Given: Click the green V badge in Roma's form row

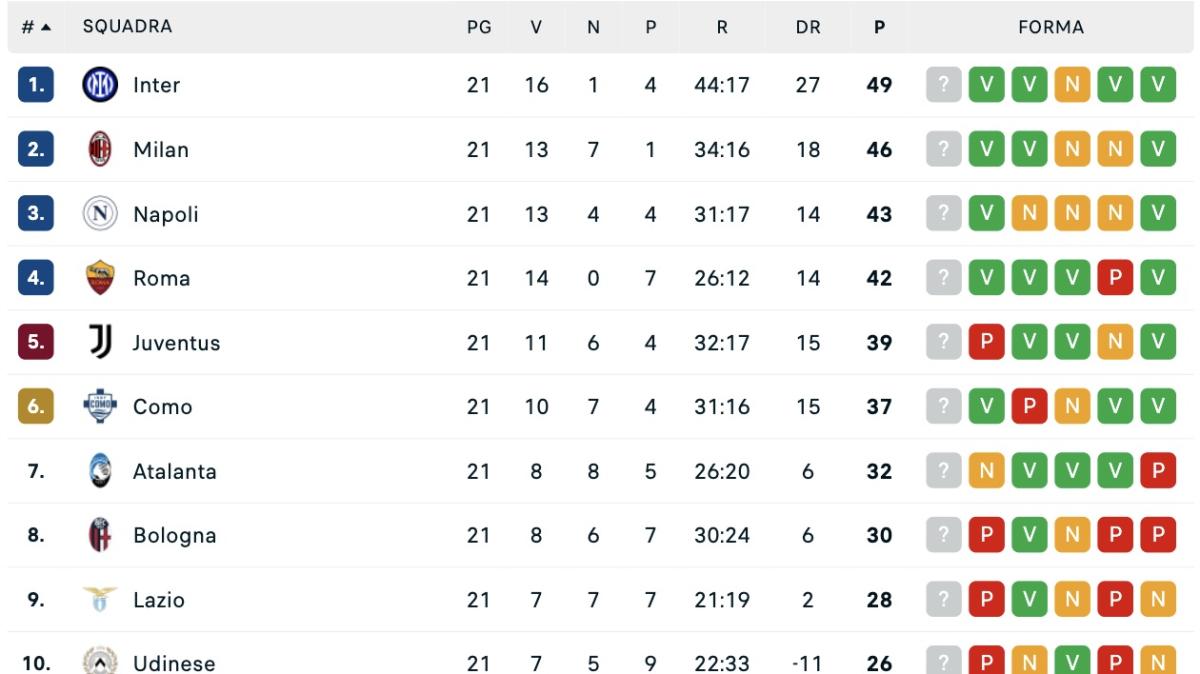Looking at the screenshot, I should tap(986, 278).
